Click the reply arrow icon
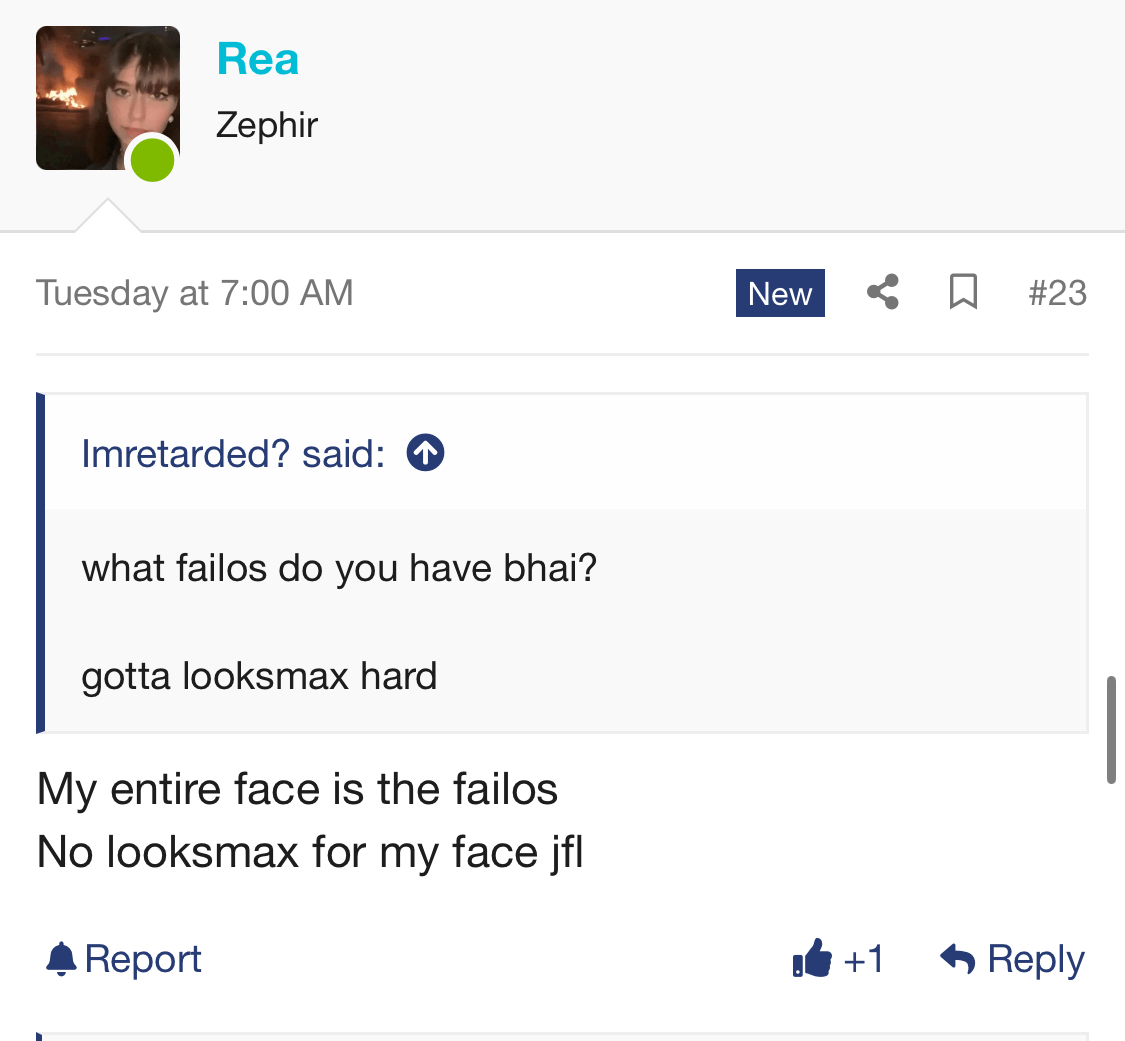This screenshot has height=1041, width=1125. (958, 958)
